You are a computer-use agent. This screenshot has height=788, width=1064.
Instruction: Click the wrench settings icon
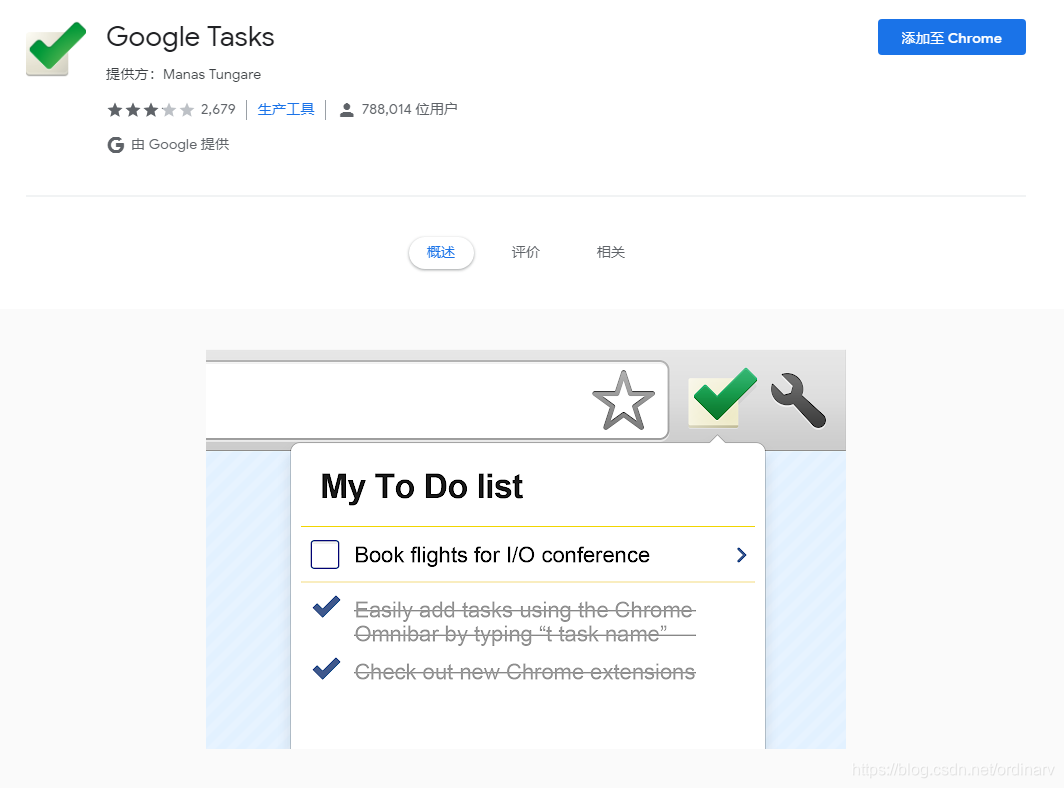point(799,400)
